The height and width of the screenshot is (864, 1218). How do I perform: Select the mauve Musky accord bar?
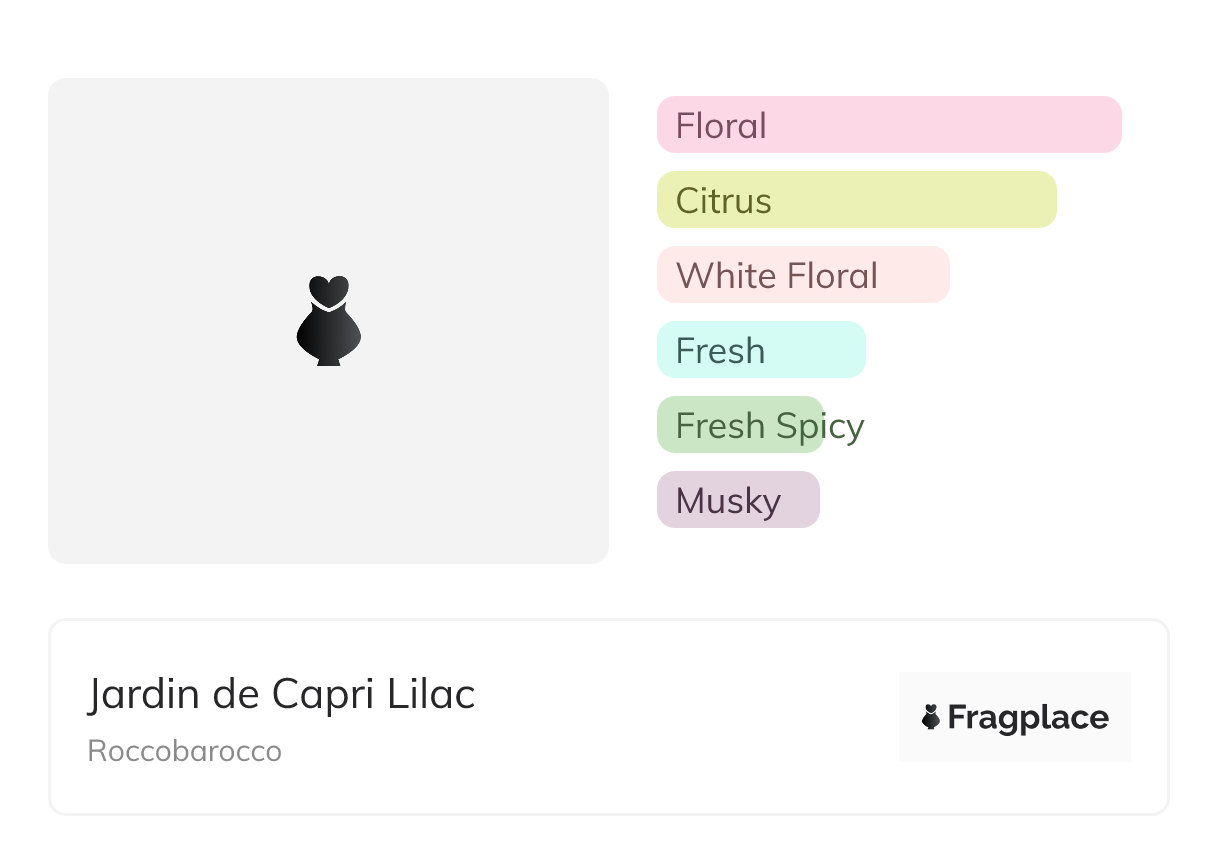tap(800, 500)
